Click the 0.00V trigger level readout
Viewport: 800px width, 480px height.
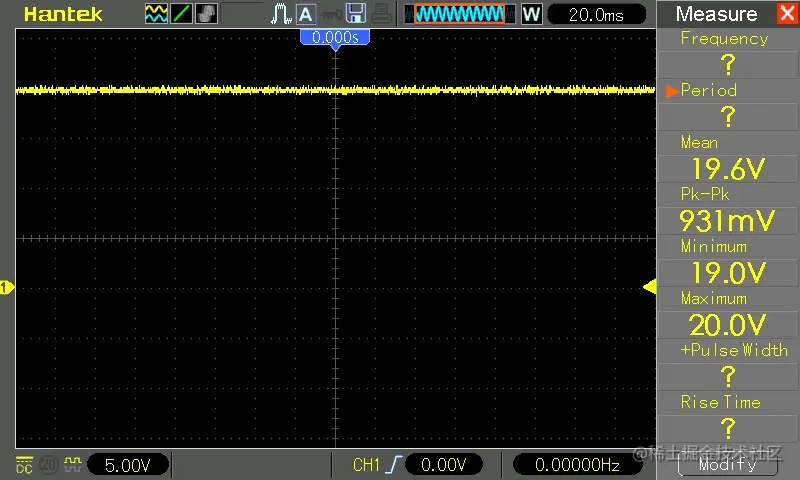tap(443, 465)
